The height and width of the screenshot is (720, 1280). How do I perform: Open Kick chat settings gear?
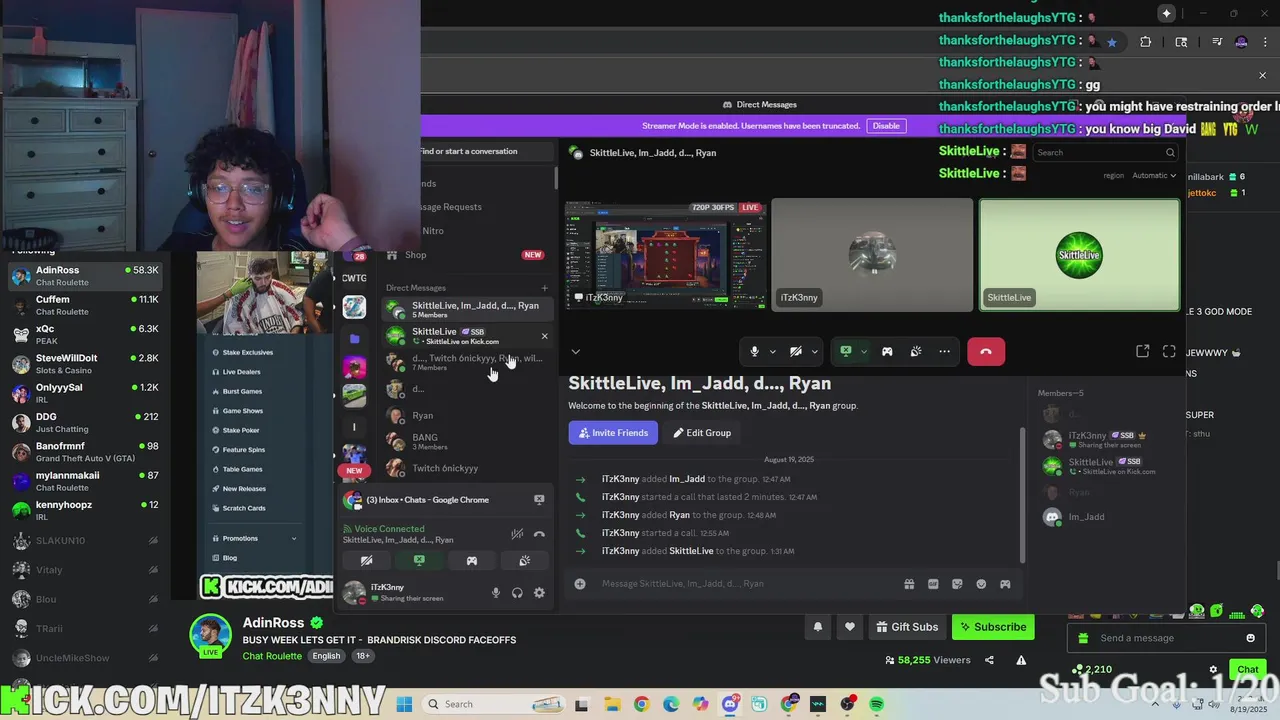click(x=1213, y=670)
